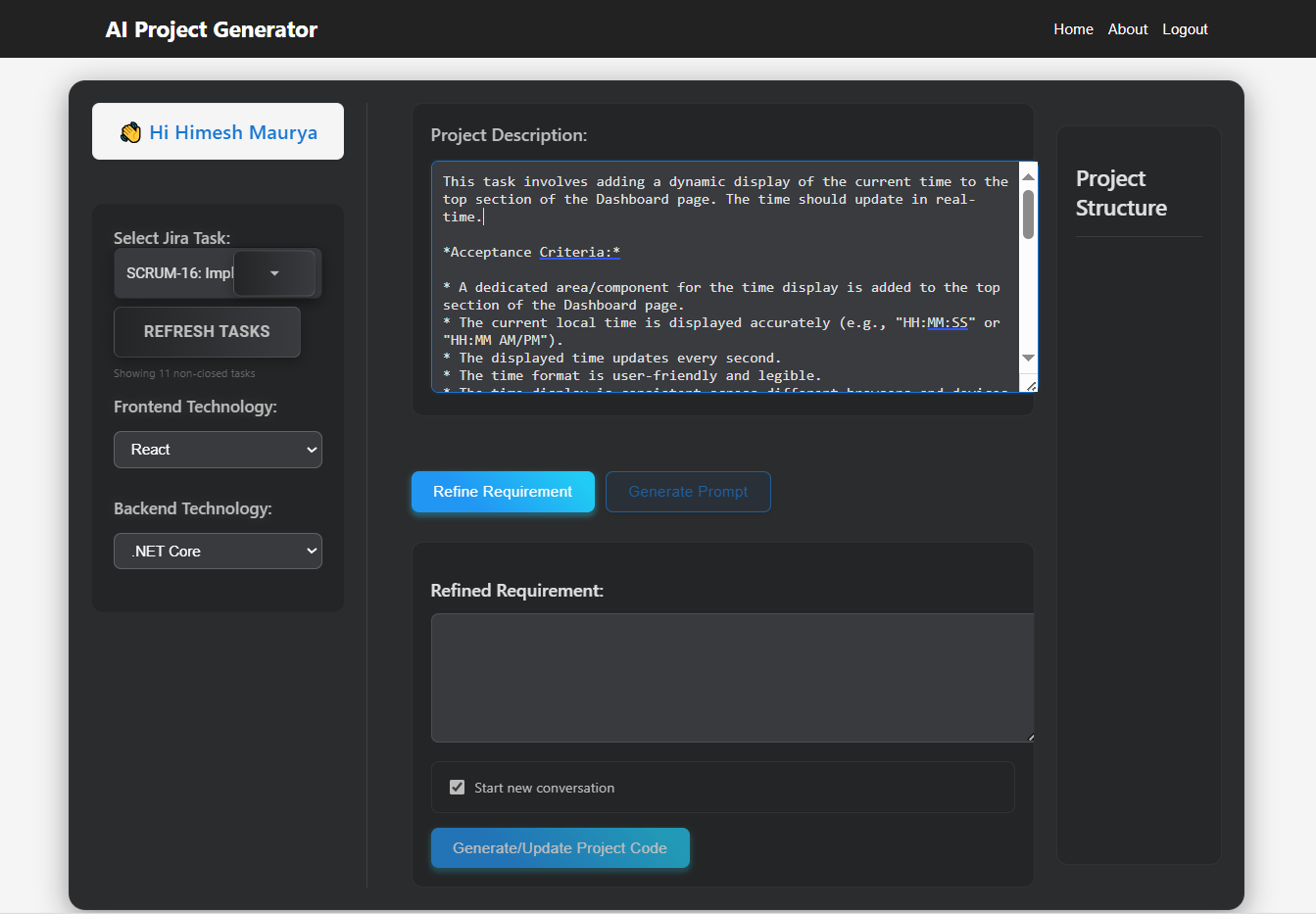Click Logout in the top navigation

(x=1185, y=29)
